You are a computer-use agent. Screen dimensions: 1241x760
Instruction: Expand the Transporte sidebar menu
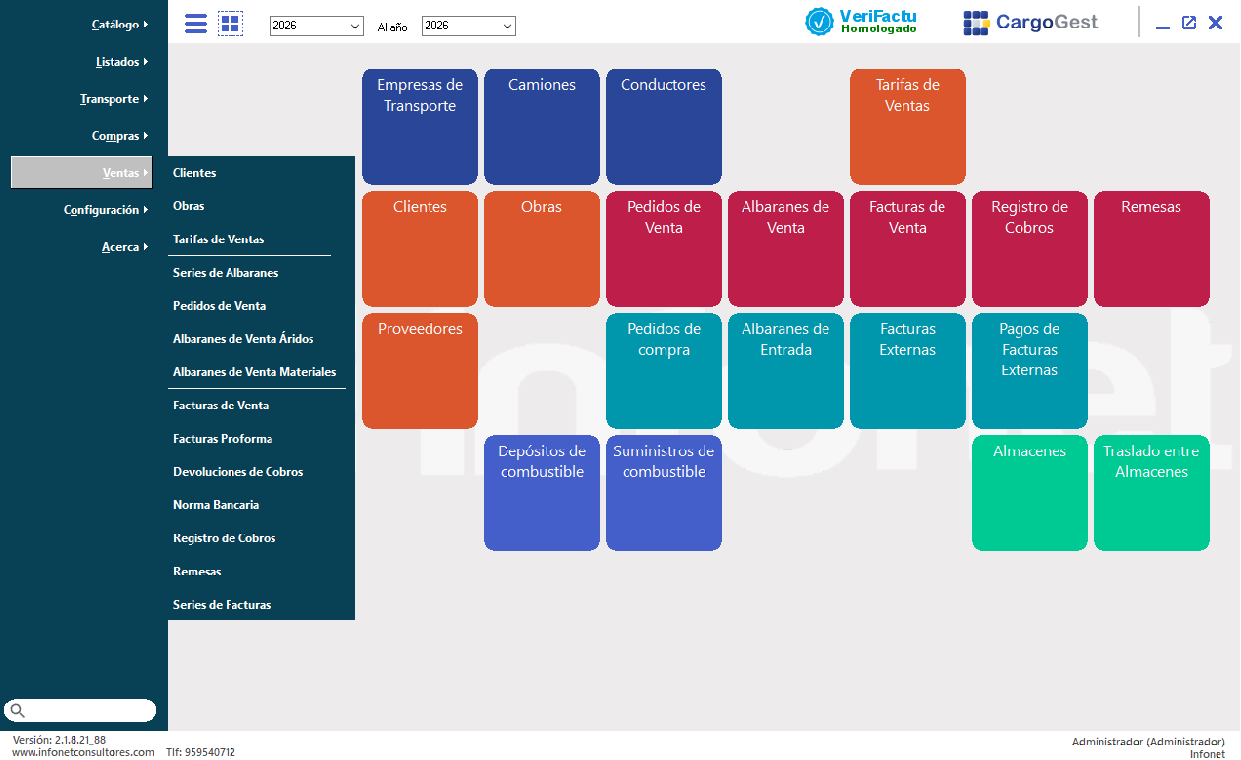(113, 99)
